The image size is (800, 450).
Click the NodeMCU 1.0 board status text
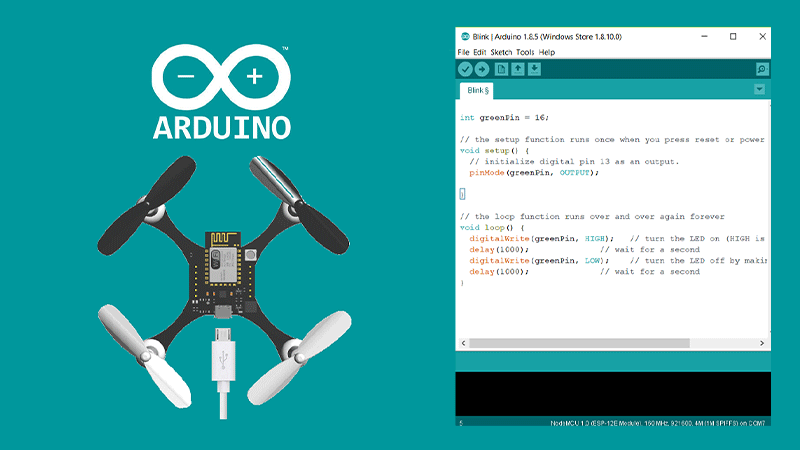click(x=657, y=423)
